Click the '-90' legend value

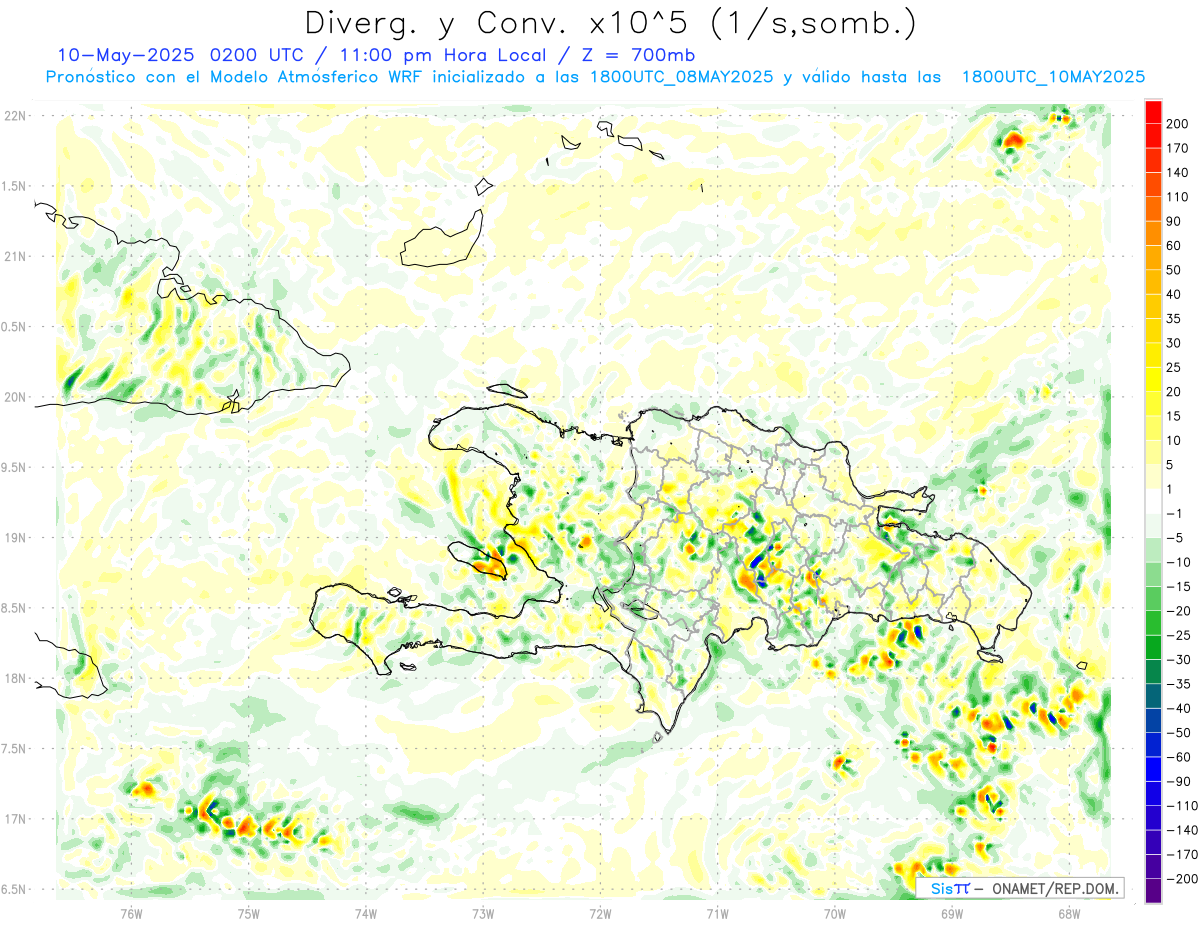1178,782
